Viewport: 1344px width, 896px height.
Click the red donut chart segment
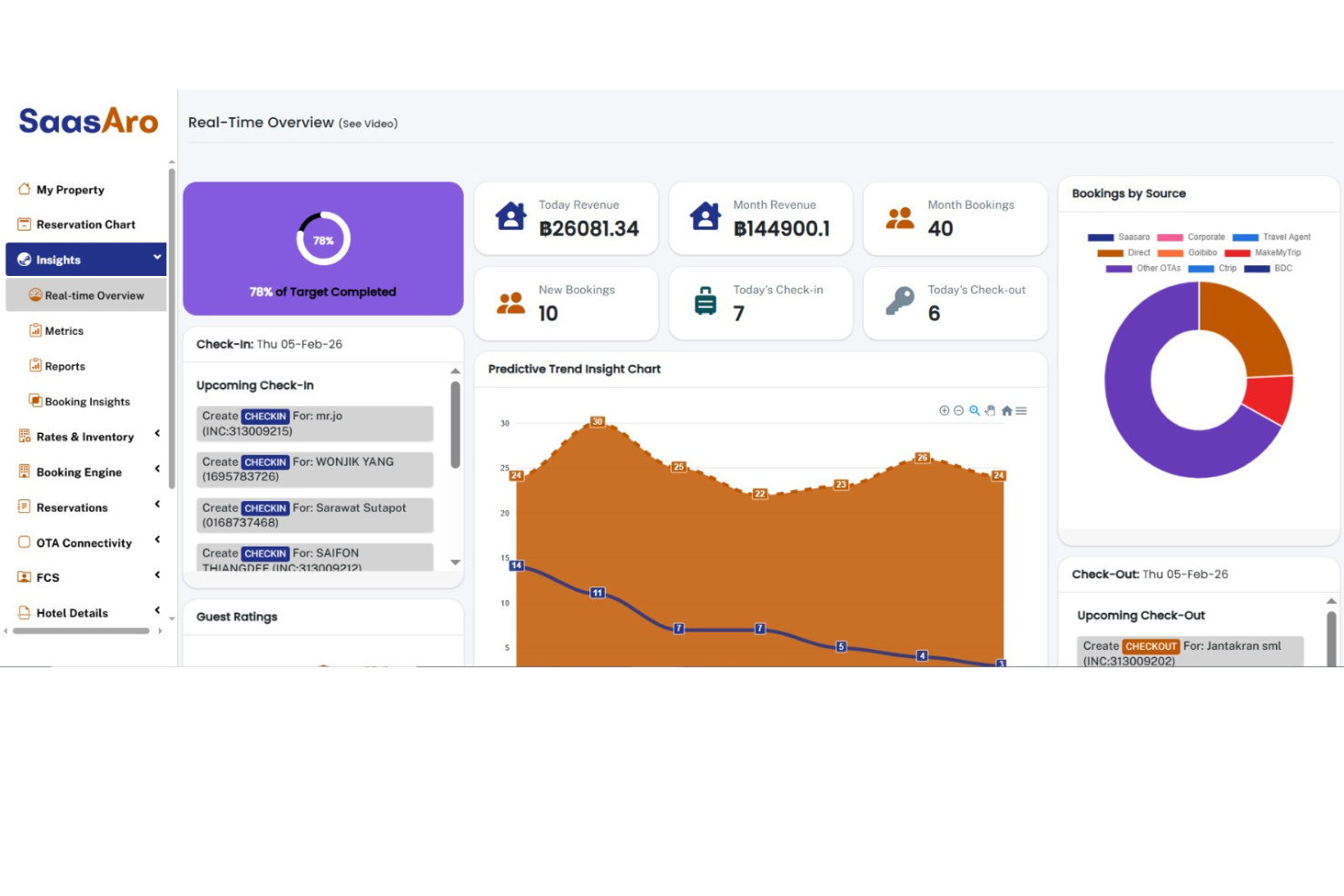tap(1270, 399)
